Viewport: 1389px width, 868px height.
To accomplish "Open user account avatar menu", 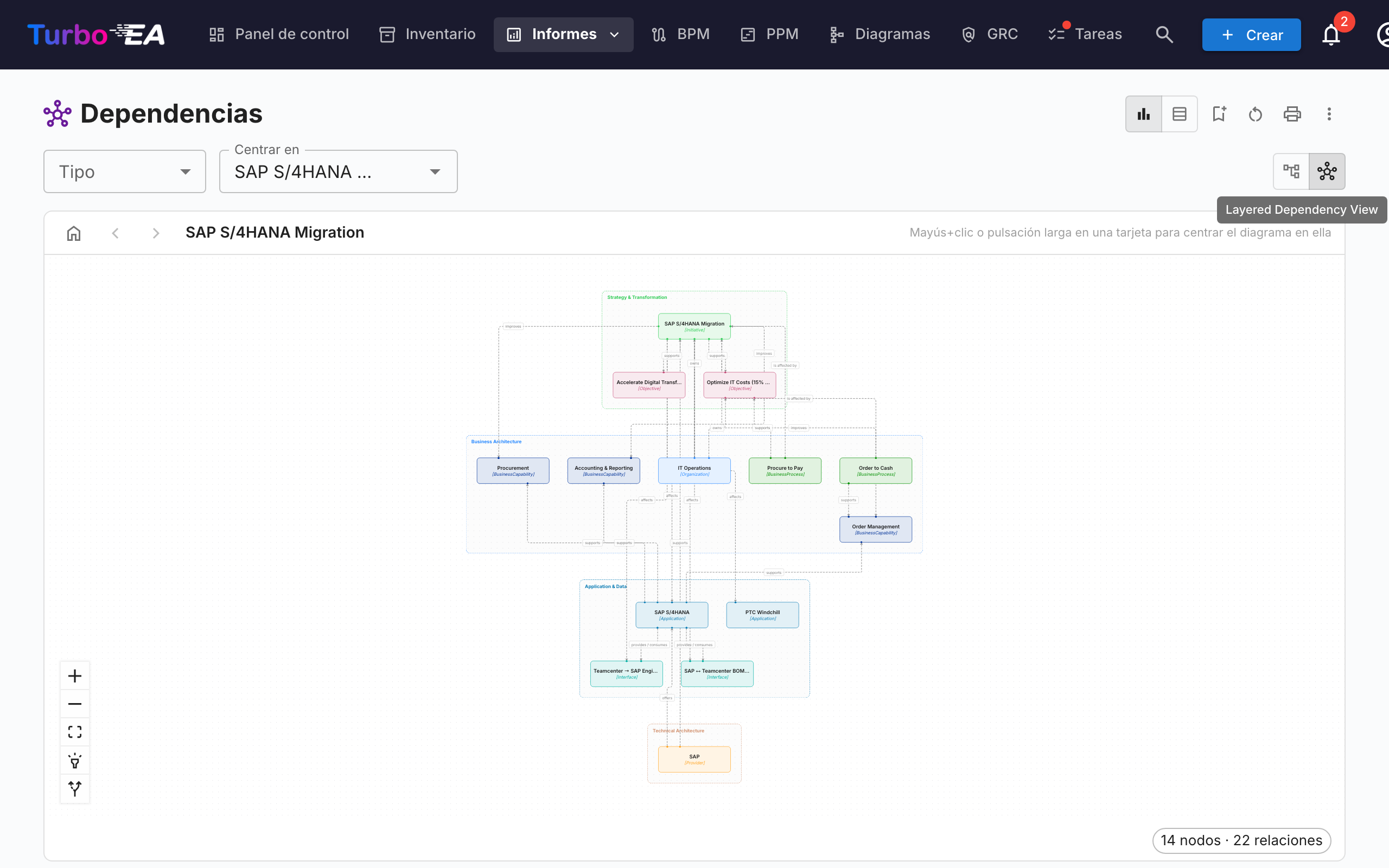I will (x=1382, y=34).
